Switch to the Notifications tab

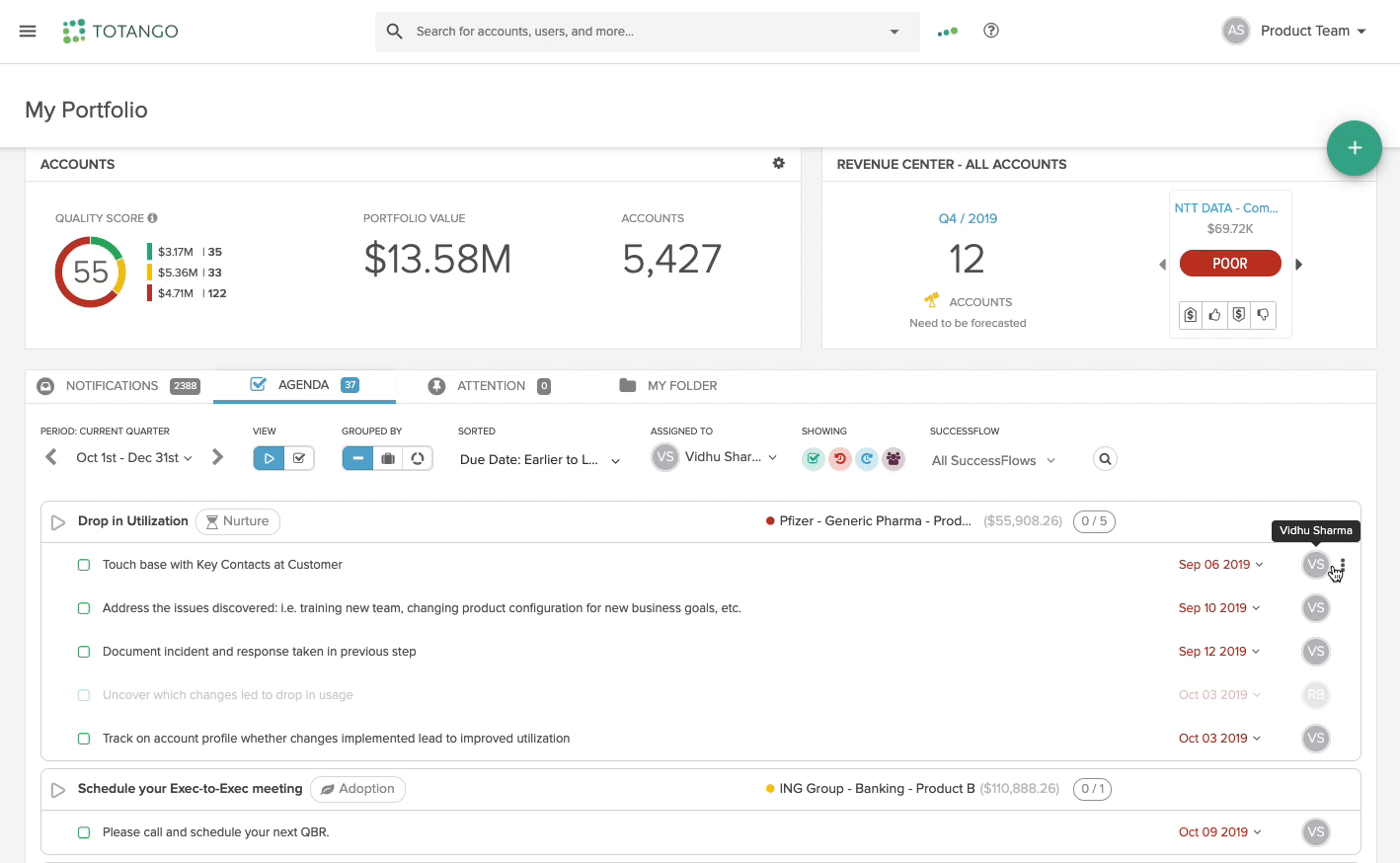(x=117, y=386)
